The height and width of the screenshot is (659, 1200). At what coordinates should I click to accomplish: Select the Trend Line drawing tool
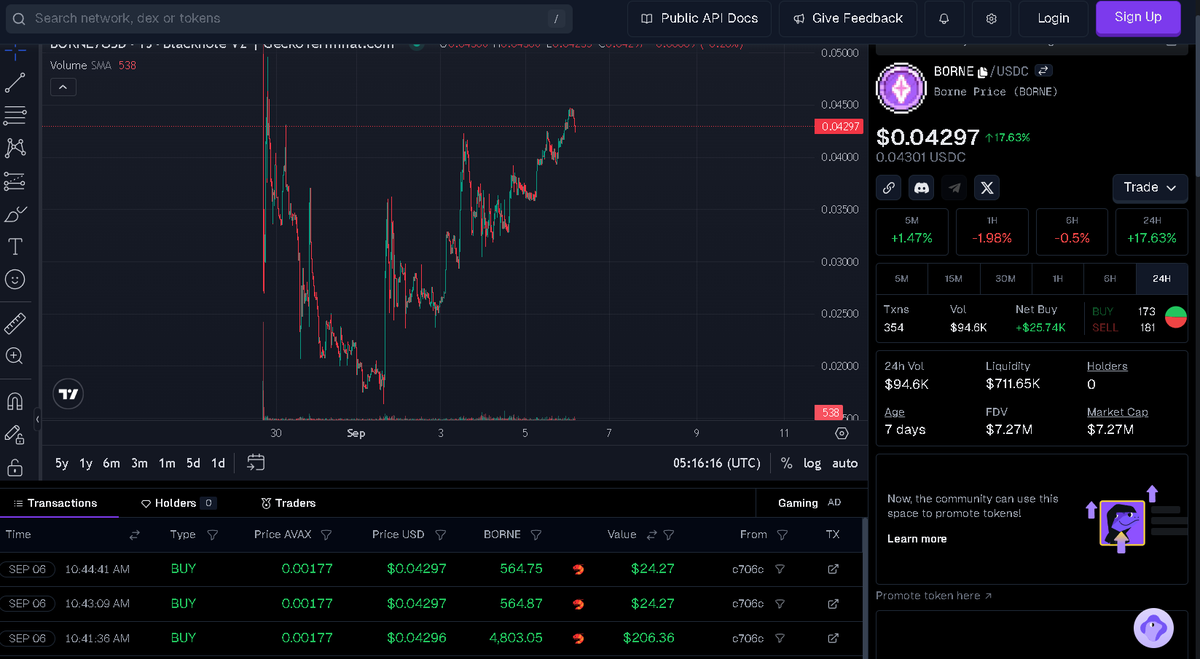pyautogui.click(x=14, y=82)
